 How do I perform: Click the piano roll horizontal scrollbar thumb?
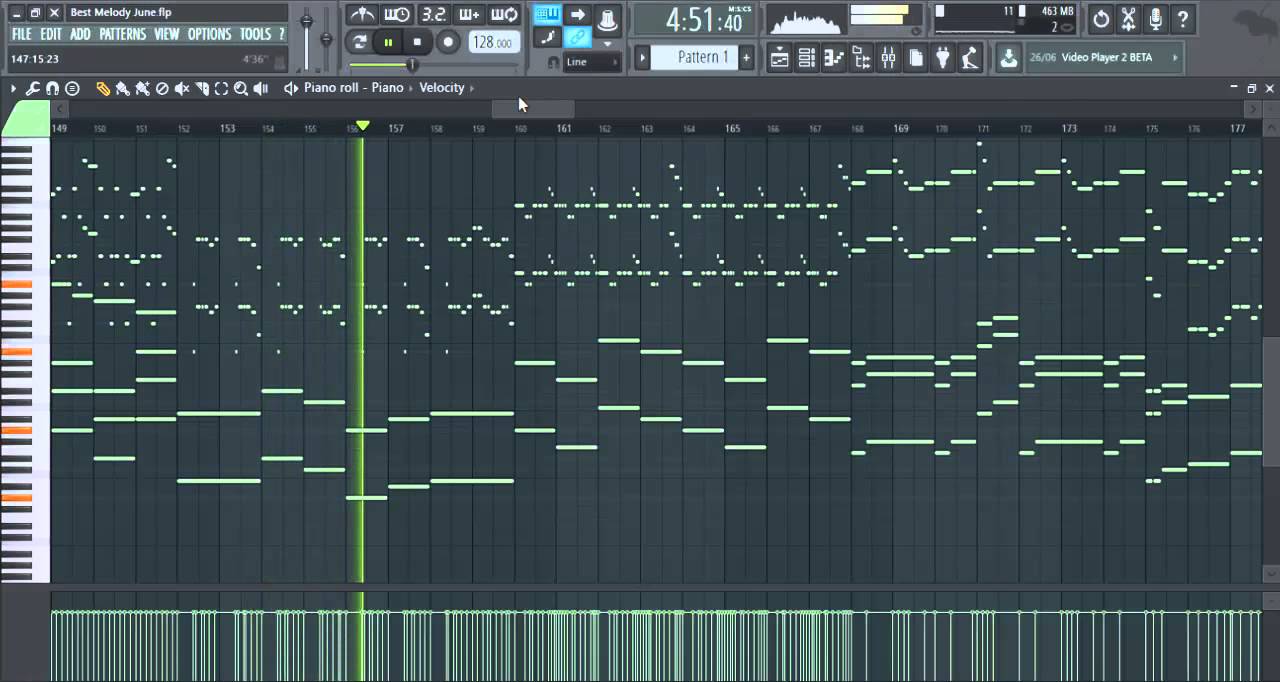coord(532,107)
